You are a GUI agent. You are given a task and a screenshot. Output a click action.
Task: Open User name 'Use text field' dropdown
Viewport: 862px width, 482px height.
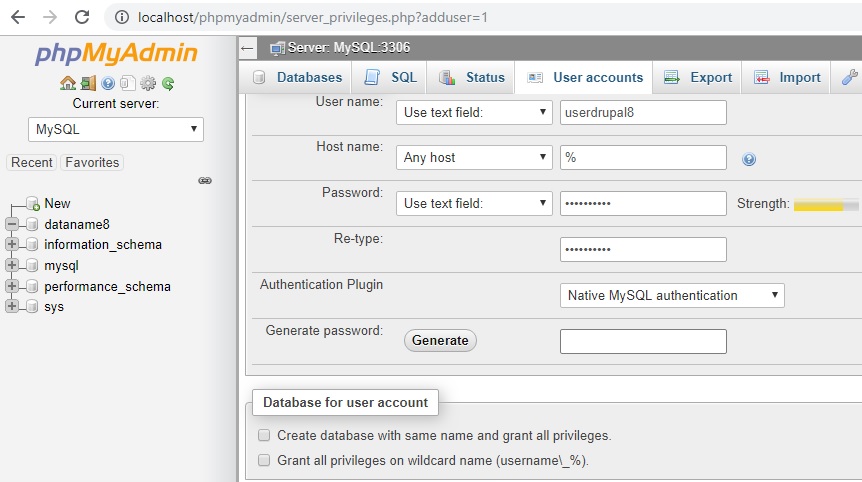point(474,113)
